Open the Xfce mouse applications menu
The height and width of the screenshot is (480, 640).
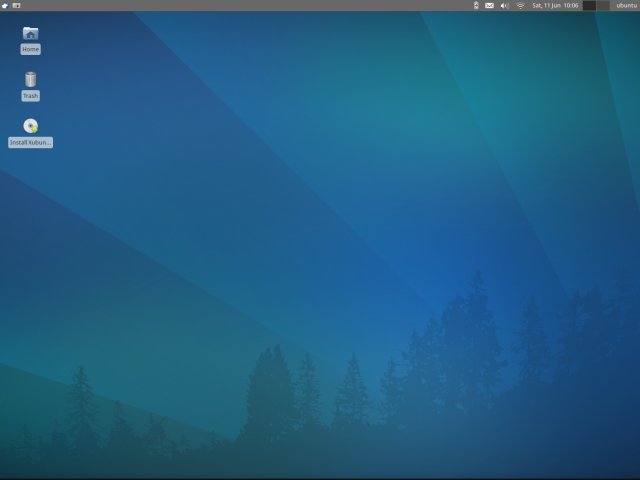(5, 5)
